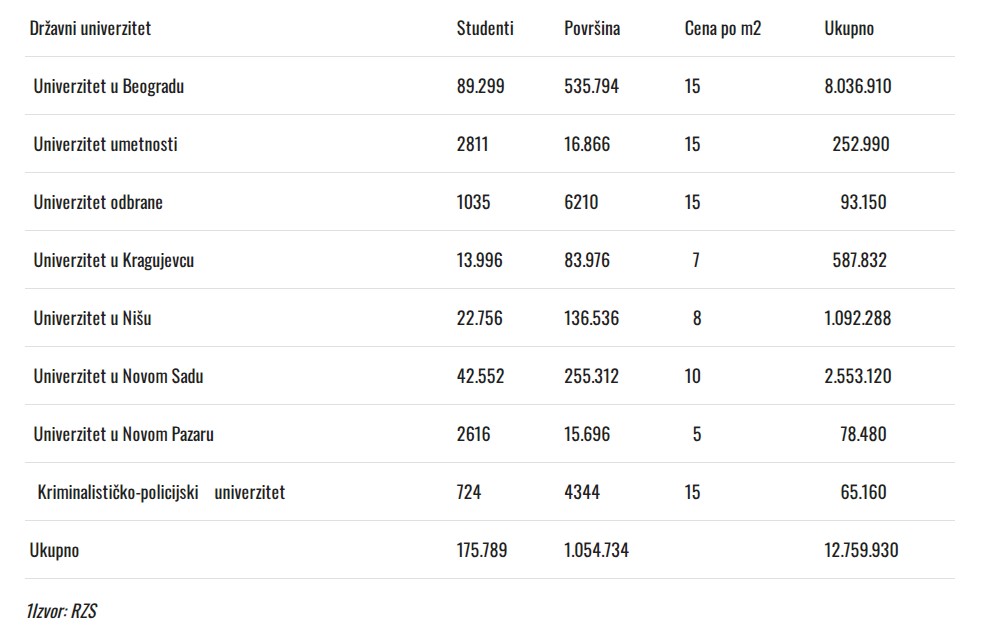Select Kriminalističko-policijski univerzitet row label
Viewport: 996px width, 635px height.
[x=161, y=492]
